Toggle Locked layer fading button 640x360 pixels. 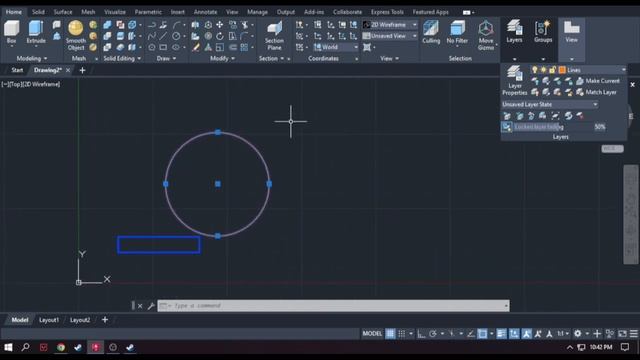point(507,127)
